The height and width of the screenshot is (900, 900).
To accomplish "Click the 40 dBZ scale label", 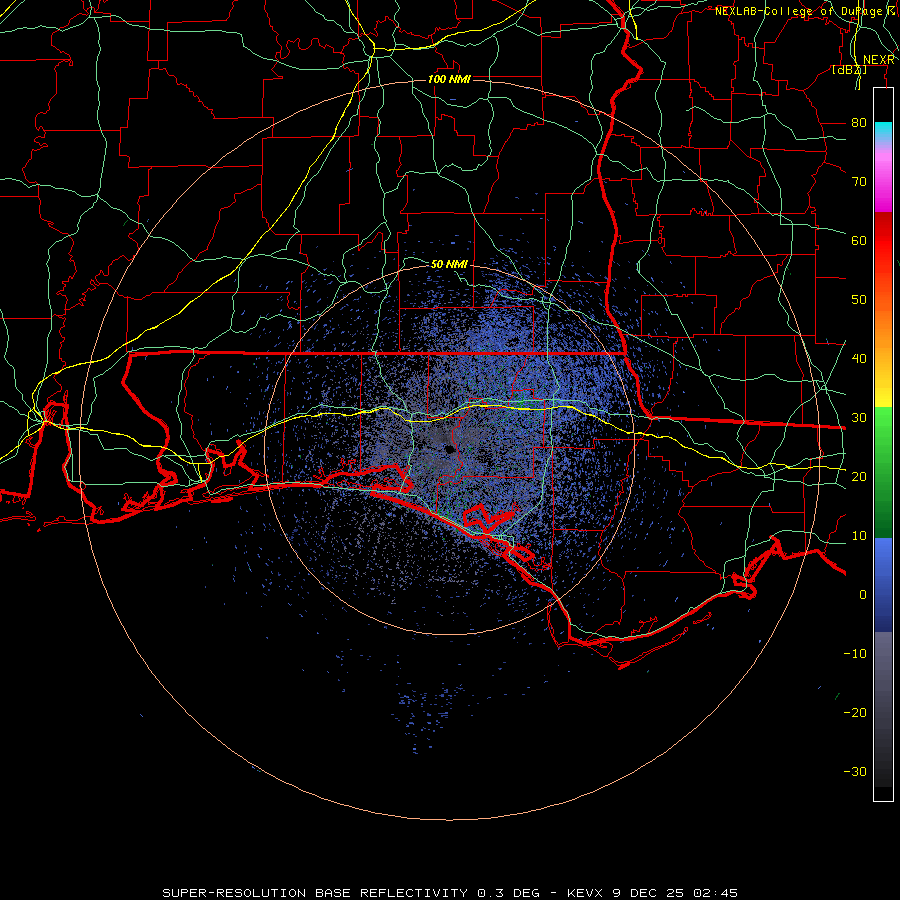I will tap(859, 358).
